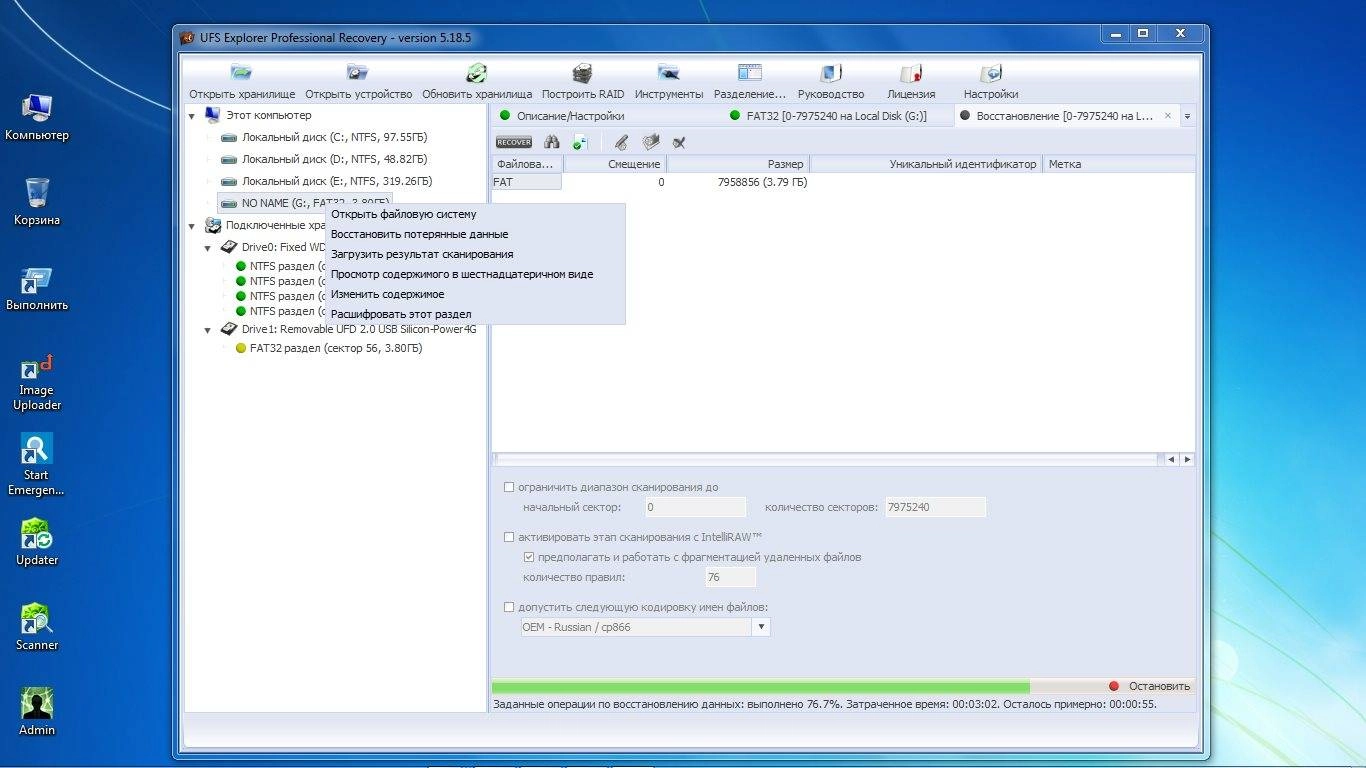
Task: Choose Расшифровать этот раздел menu item
Action: click(x=475, y=314)
